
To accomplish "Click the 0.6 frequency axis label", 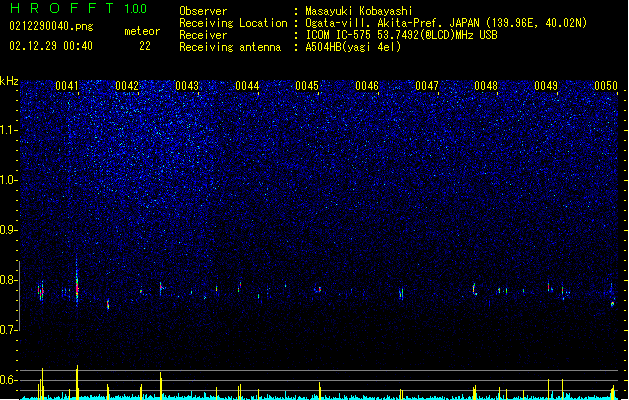I will coord(9,380).
